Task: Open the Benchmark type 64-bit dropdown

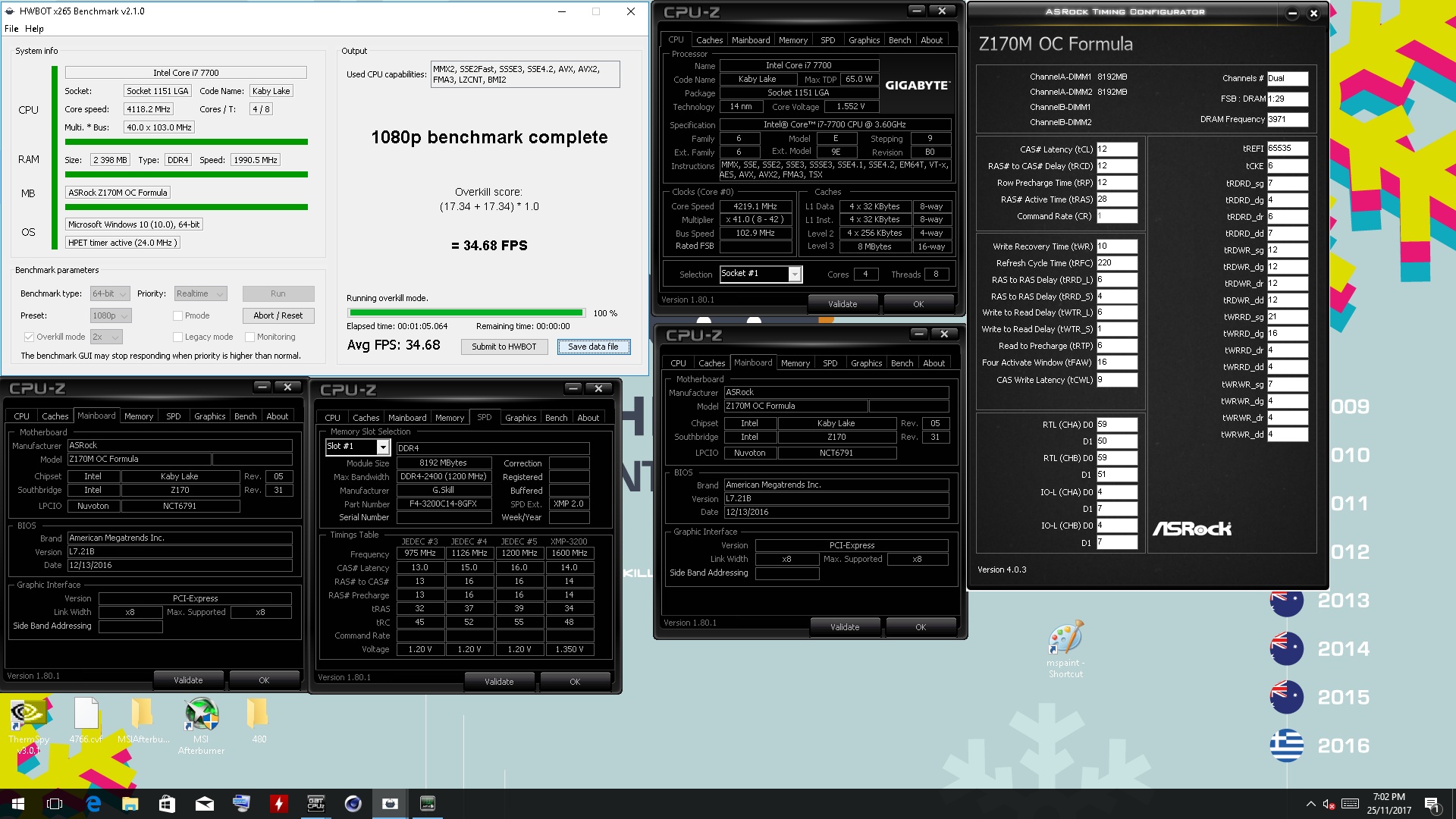Action: [110, 293]
